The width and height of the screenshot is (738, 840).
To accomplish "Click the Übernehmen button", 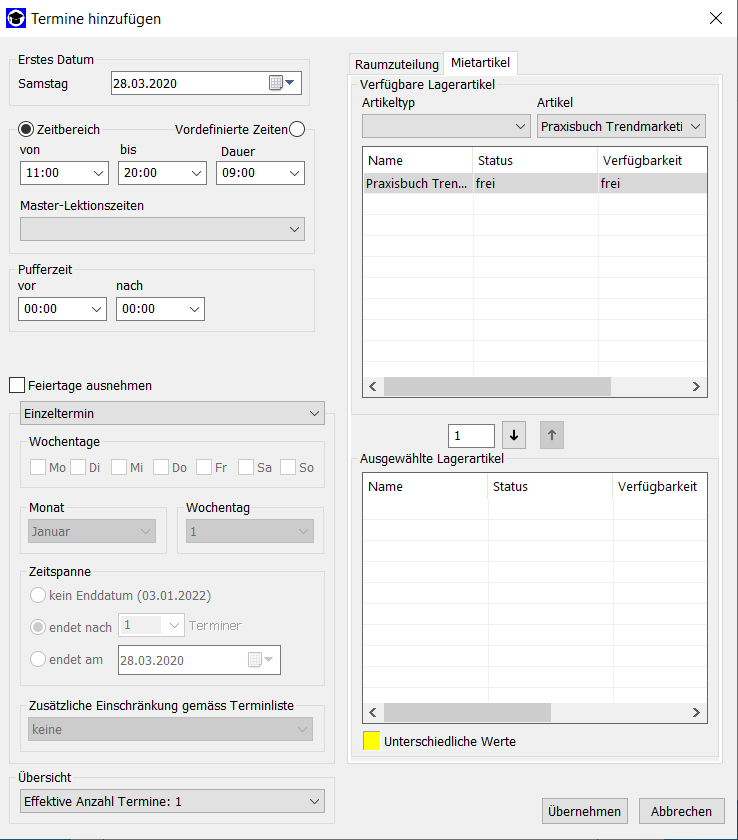I will [586, 811].
